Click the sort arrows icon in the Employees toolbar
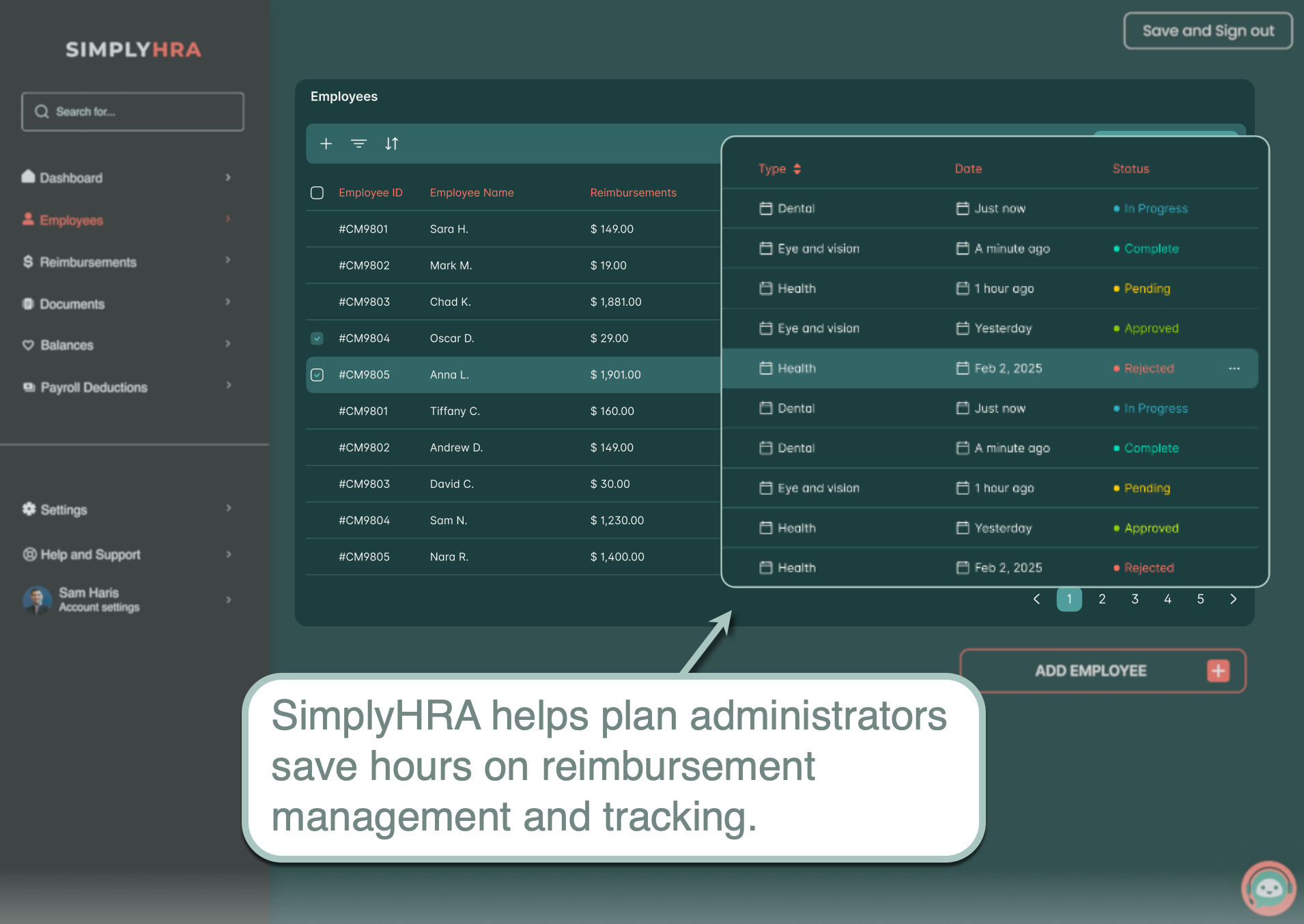The width and height of the screenshot is (1304, 924). coord(391,143)
